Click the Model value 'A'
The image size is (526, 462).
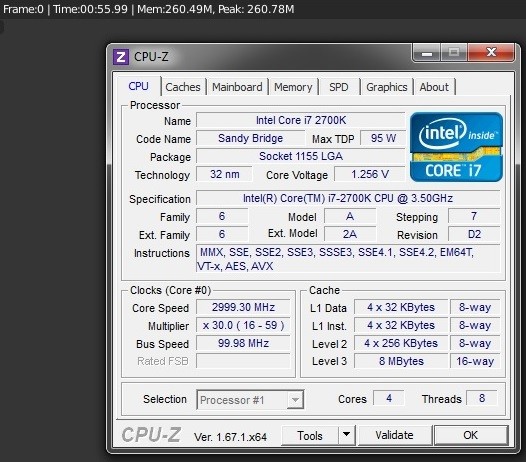(x=350, y=216)
